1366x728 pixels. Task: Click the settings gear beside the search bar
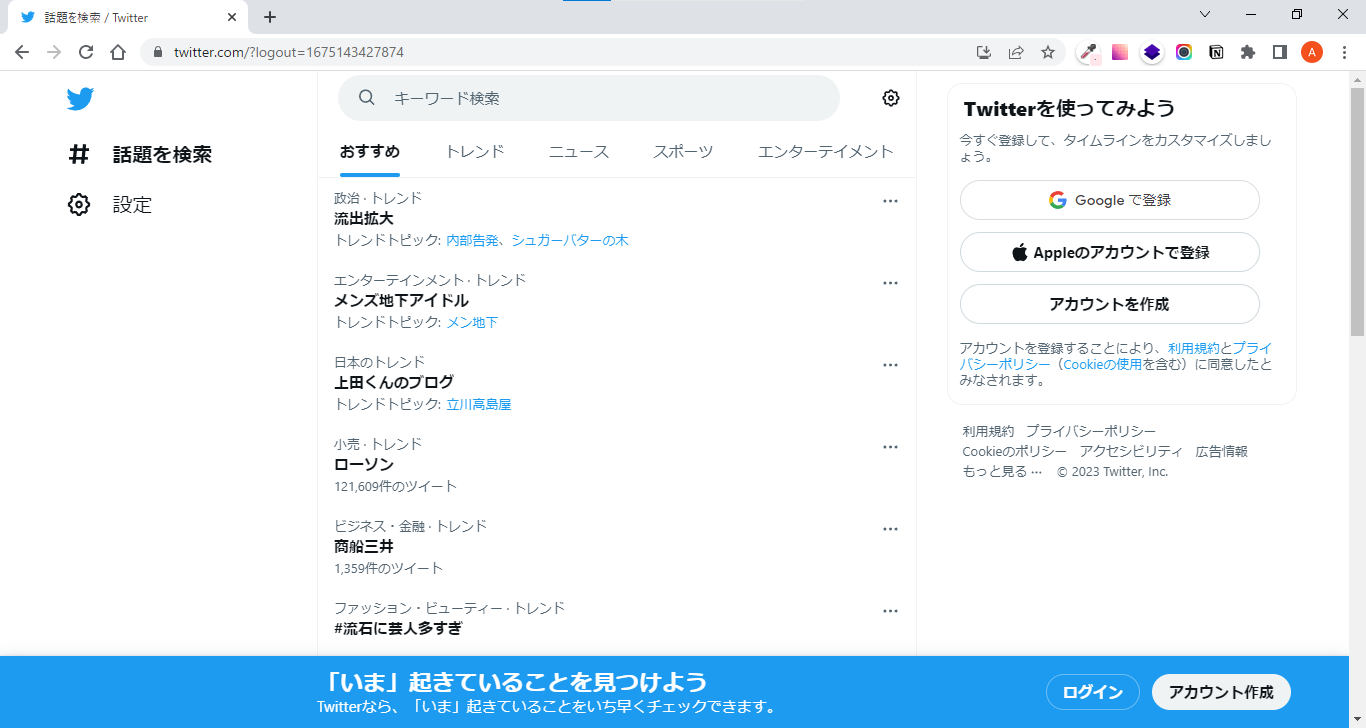coord(890,97)
